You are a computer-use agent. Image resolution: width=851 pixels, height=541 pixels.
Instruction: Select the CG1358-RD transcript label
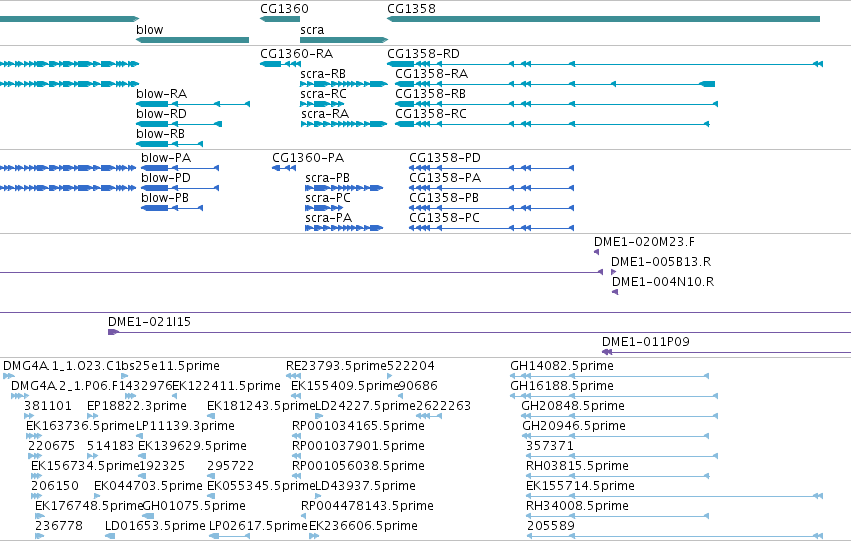tap(423, 54)
